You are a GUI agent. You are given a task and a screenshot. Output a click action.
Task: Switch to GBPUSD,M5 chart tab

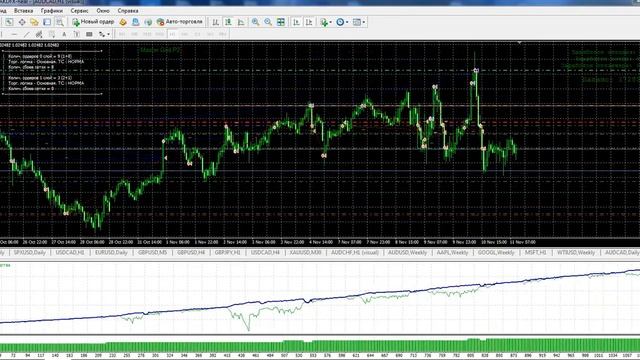[x=152, y=253]
